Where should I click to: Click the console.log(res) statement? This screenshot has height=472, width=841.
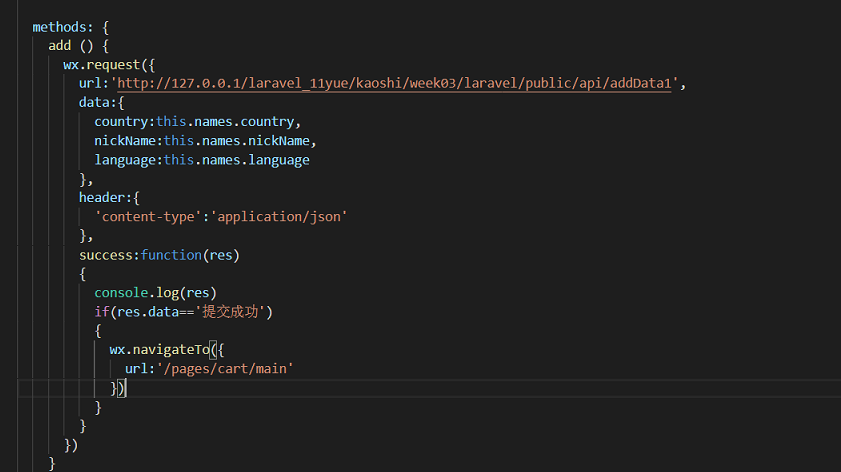click(156, 293)
